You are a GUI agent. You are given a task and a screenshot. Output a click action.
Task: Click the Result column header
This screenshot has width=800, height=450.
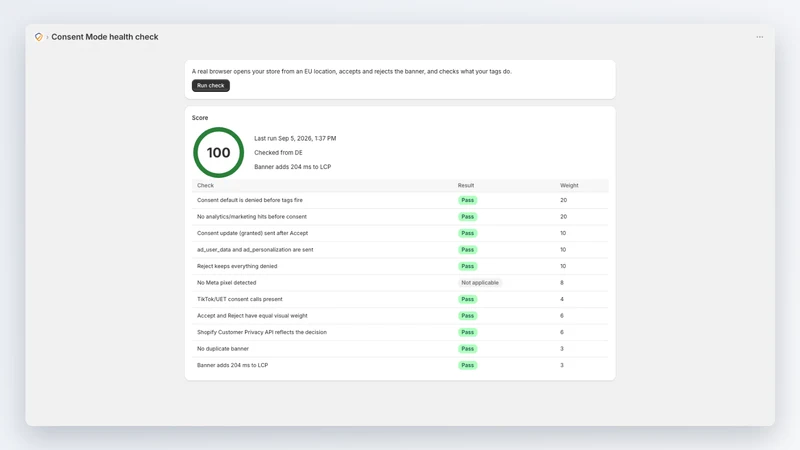pyautogui.click(x=466, y=185)
